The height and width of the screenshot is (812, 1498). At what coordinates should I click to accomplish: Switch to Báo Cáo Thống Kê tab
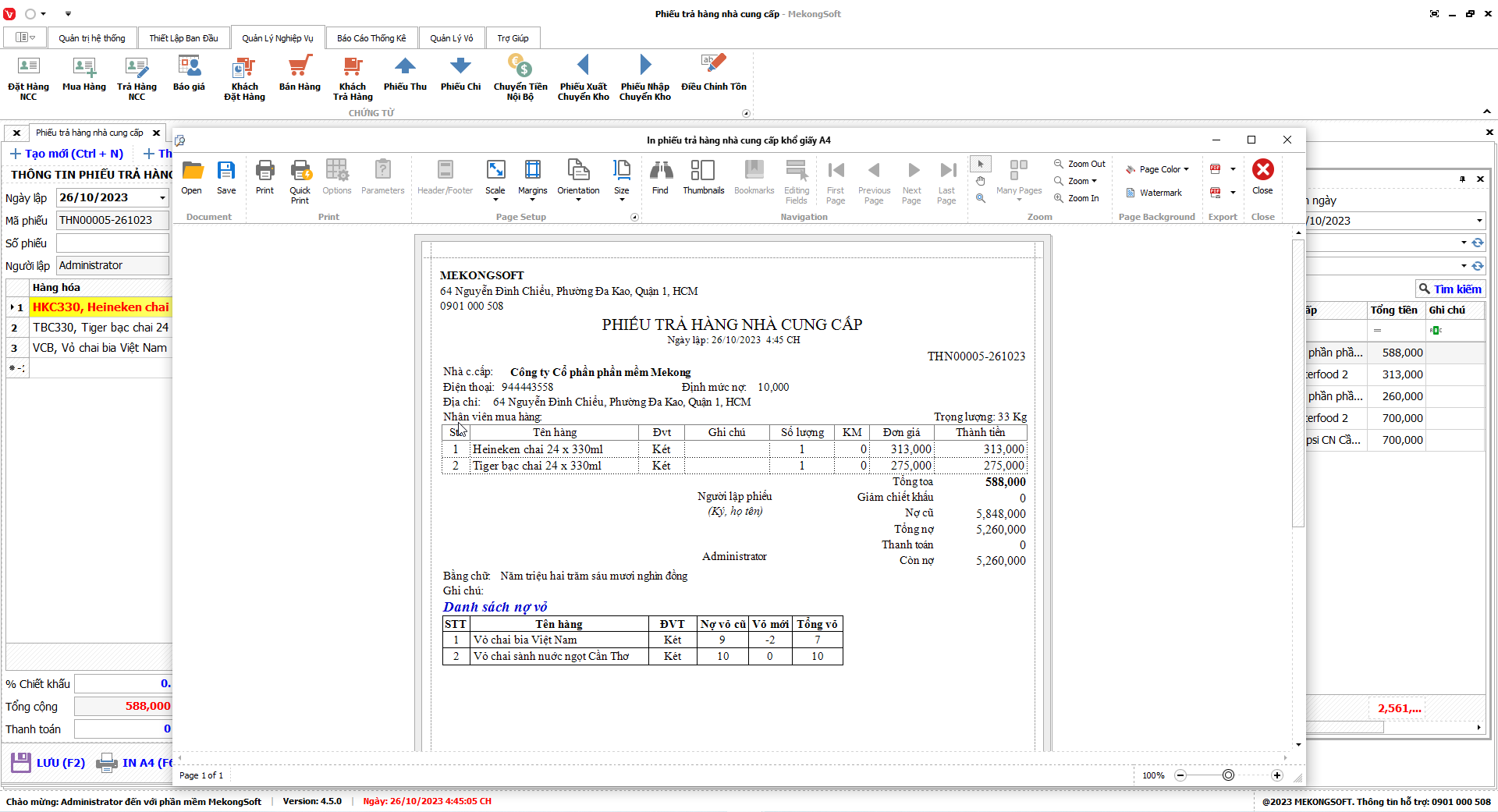click(x=371, y=38)
